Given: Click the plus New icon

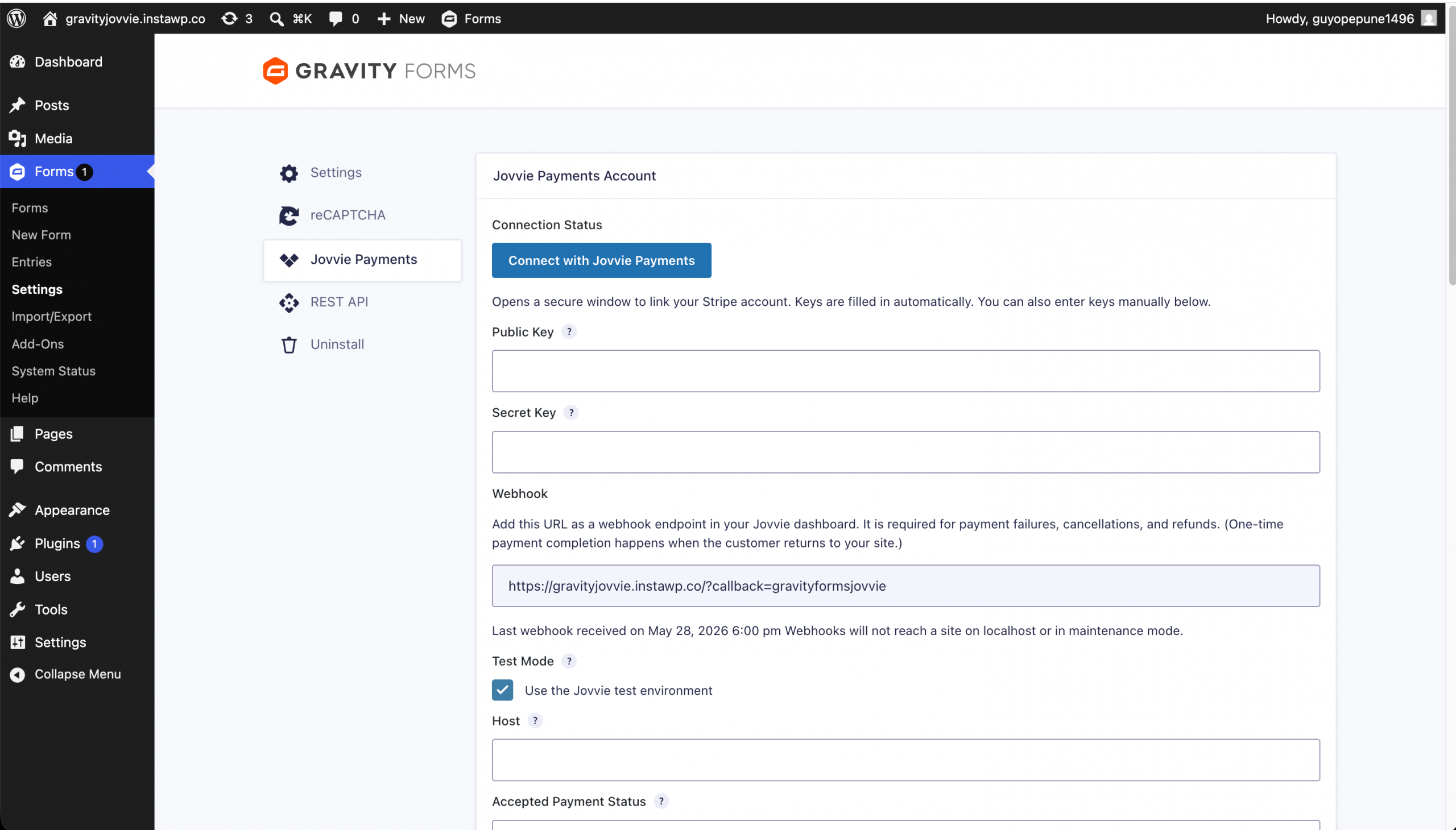Looking at the screenshot, I should pyautogui.click(x=384, y=19).
